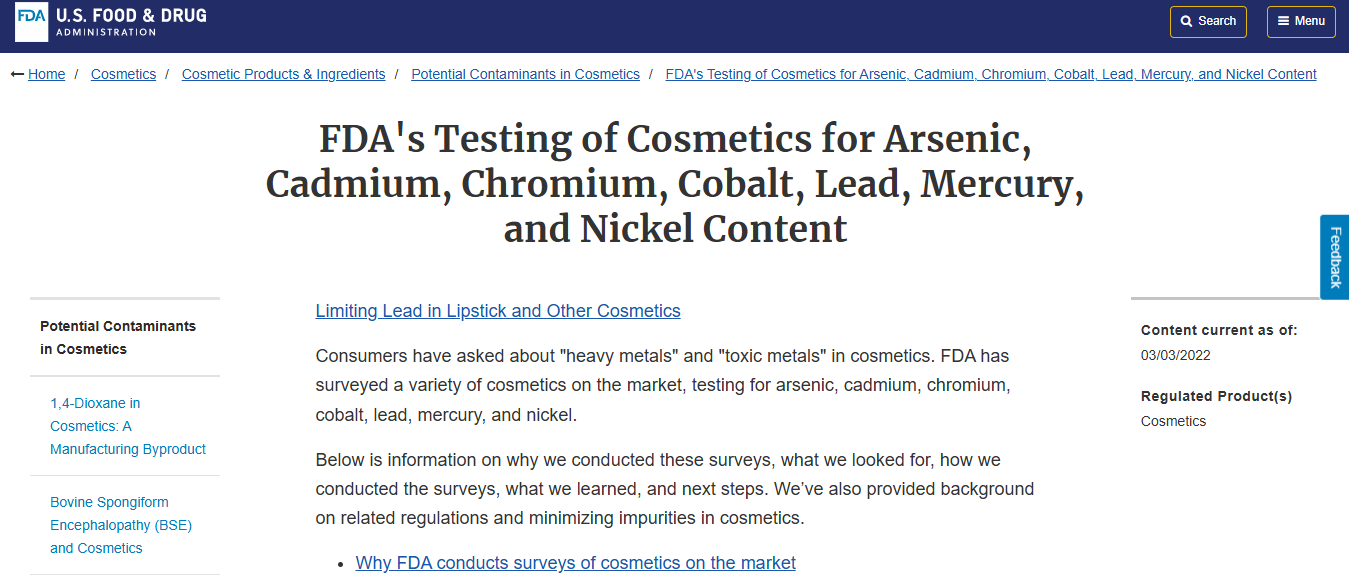Image resolution: width=1349 pixels, height=582 pixels.
Task: Click the page title heading
Action: point(675,184)
